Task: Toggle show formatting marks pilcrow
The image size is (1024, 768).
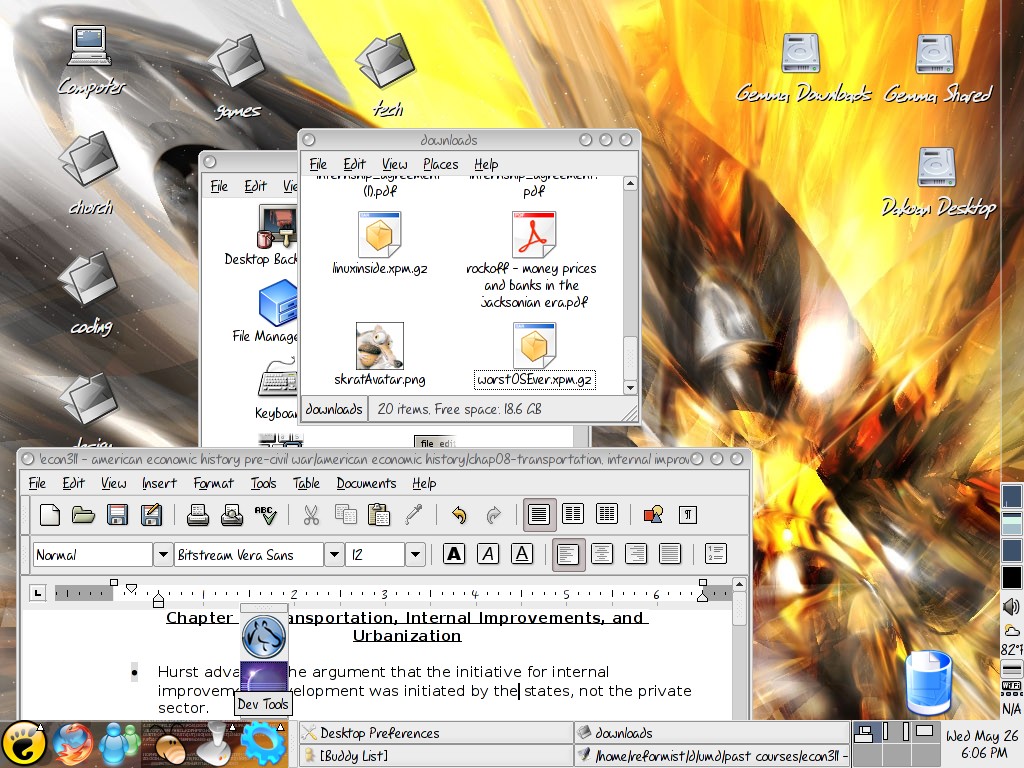Action: pyautogui.click(x=688, y=515)
